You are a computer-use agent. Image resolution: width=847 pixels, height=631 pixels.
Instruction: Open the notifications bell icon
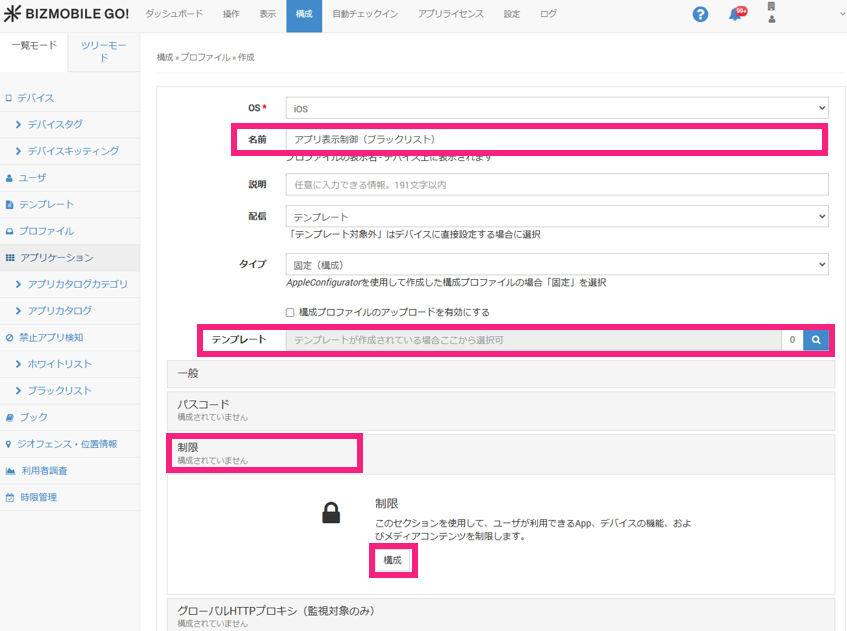click(x=736, y=15)
